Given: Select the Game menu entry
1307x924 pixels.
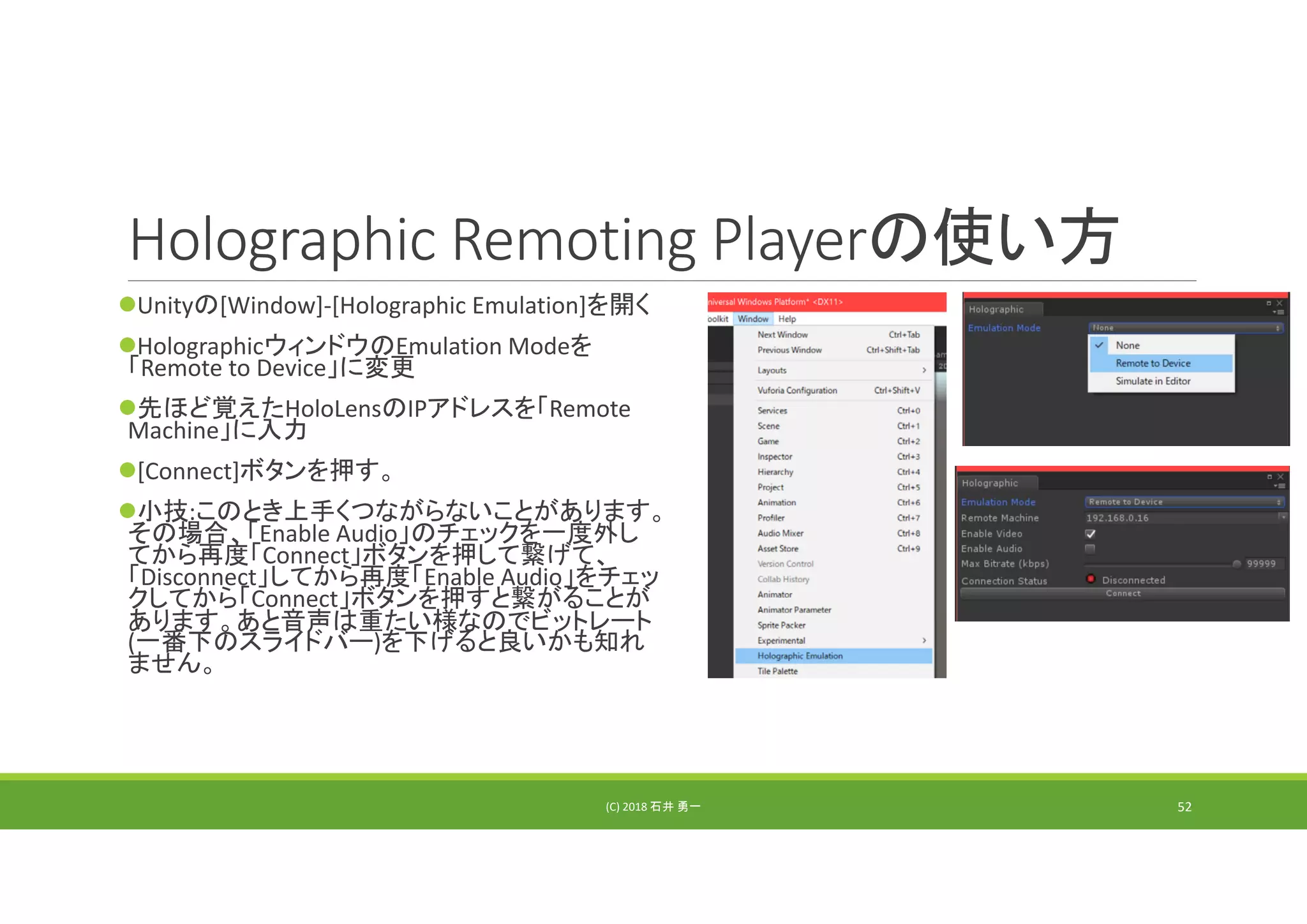Looking at the screenshot, I should (x=834, y=442).
